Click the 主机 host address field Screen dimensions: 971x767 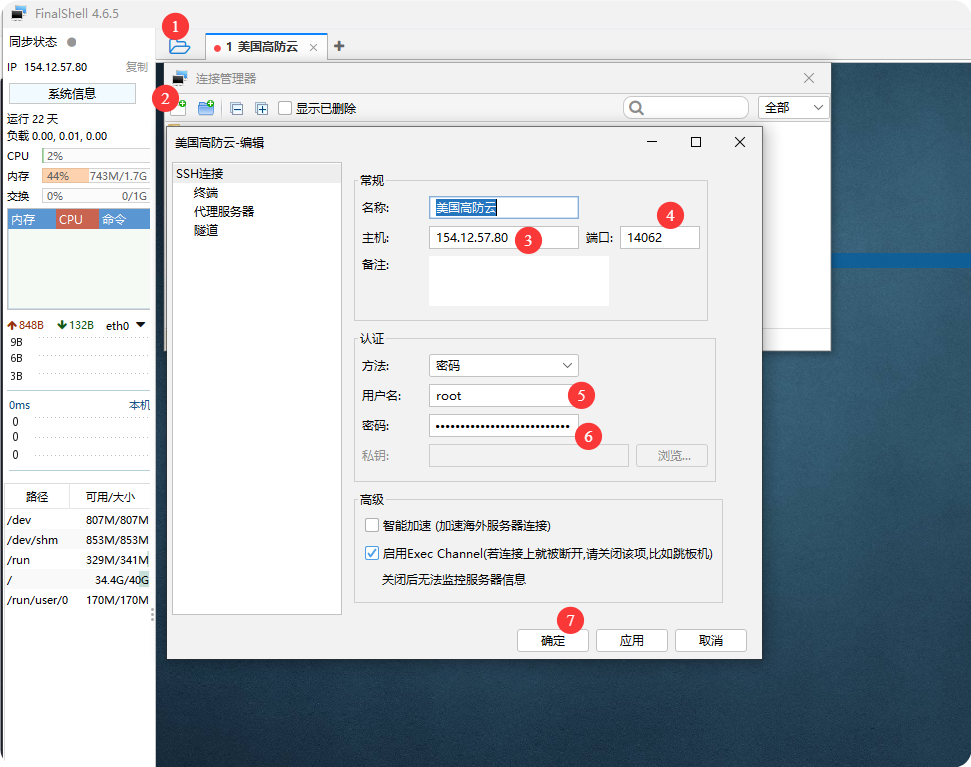503,238
